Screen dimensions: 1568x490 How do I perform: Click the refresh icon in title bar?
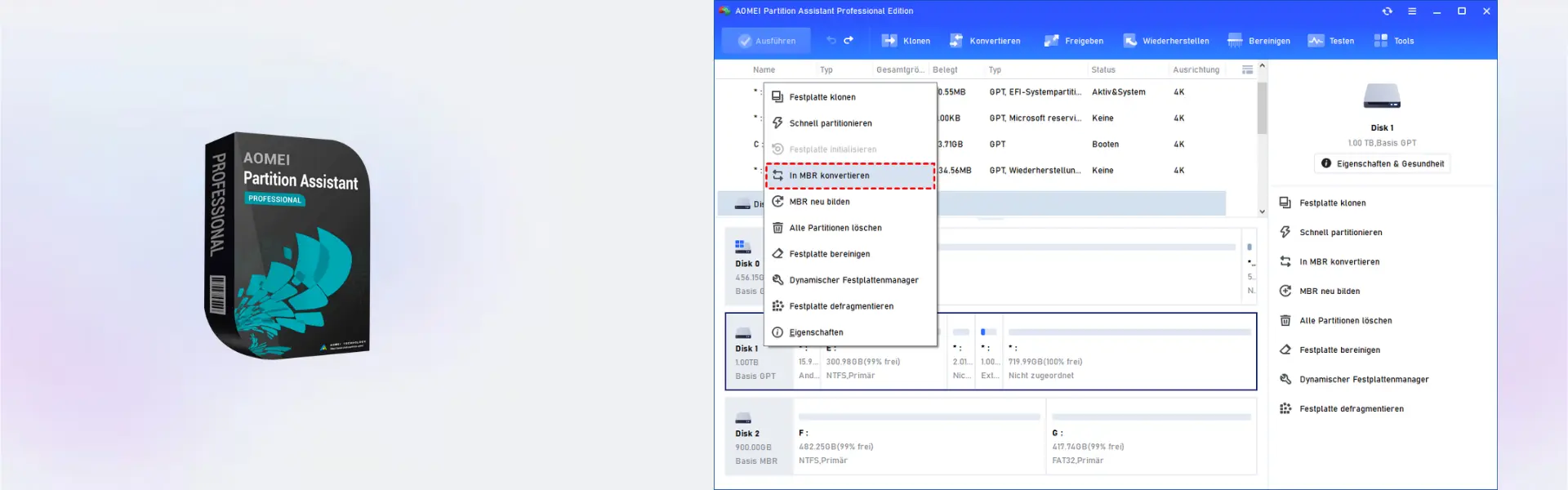(1387, 11)
